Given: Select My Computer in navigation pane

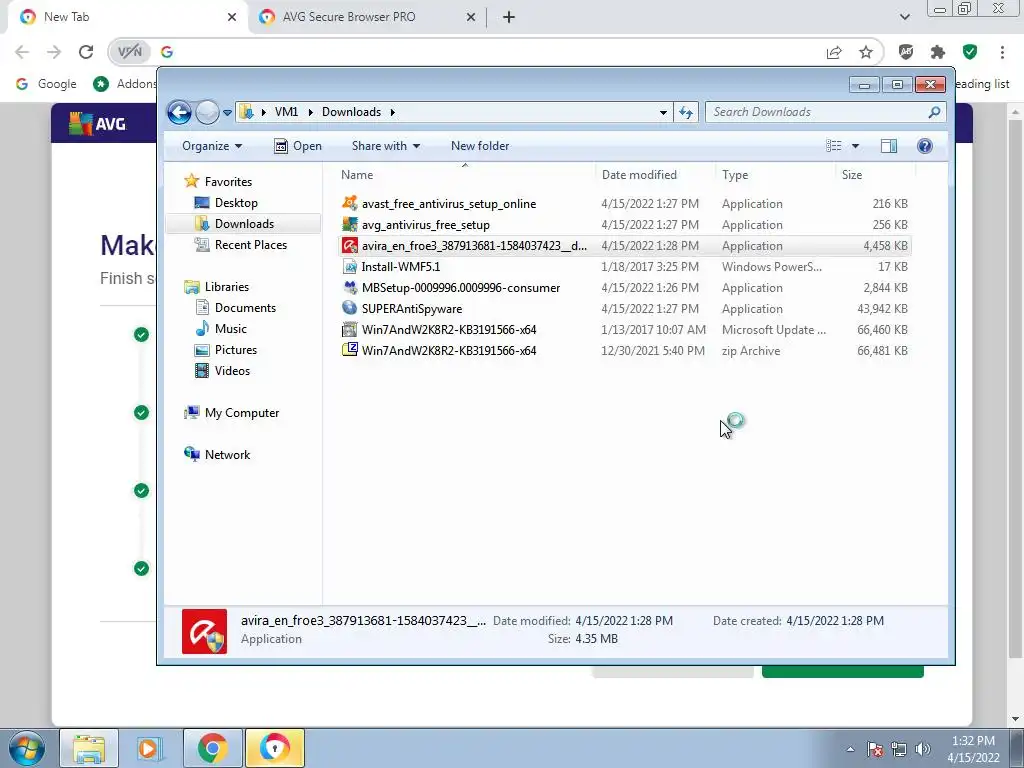Looking at the screenshot, I should point(242,413).
